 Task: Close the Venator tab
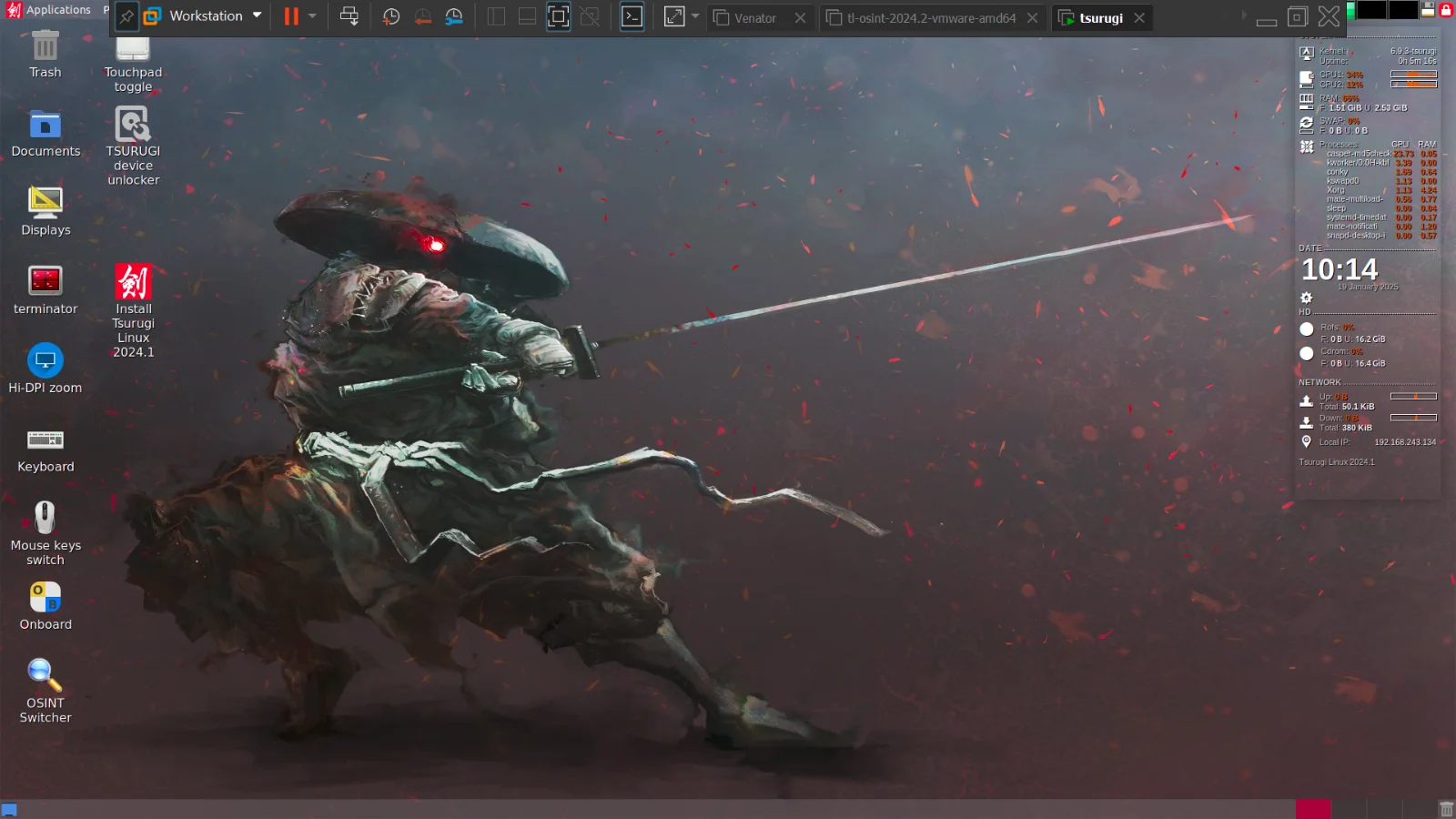coord(800,18)
